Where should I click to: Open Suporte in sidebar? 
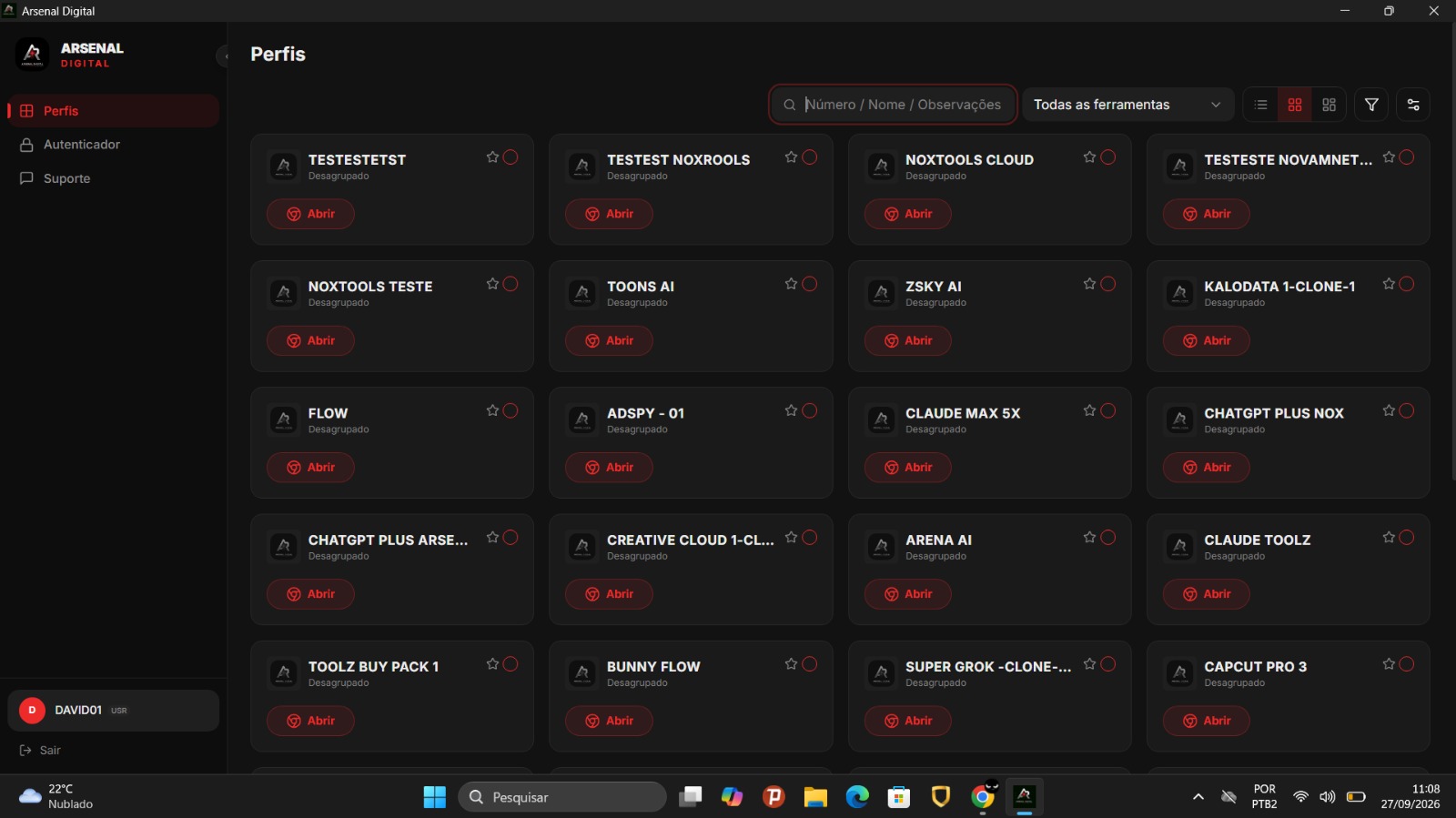click(x=113, y=178)
